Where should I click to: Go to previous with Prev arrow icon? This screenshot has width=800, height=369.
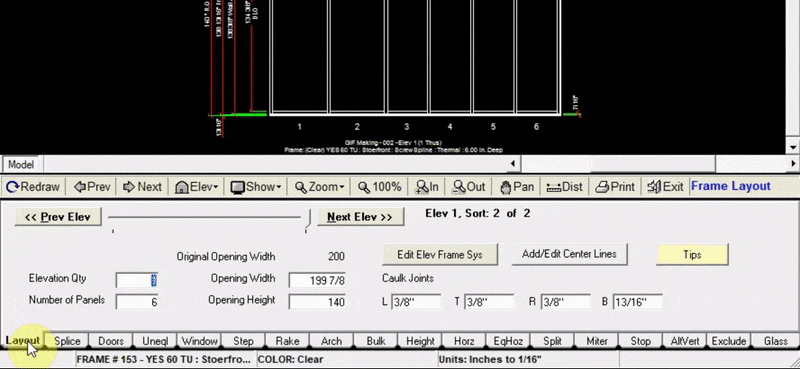coord(79,187)
